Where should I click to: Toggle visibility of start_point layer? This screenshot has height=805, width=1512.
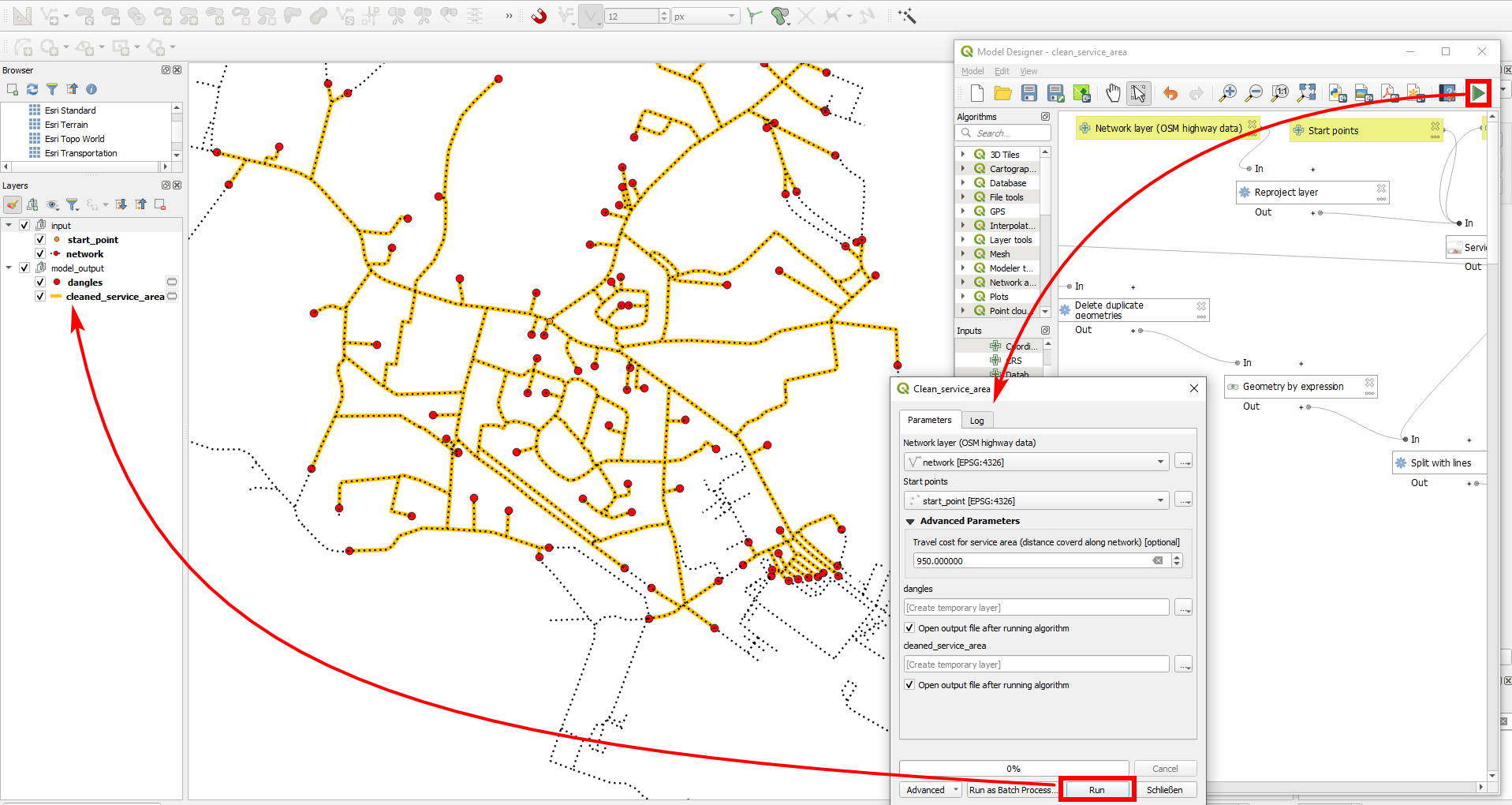click(40, 239)
